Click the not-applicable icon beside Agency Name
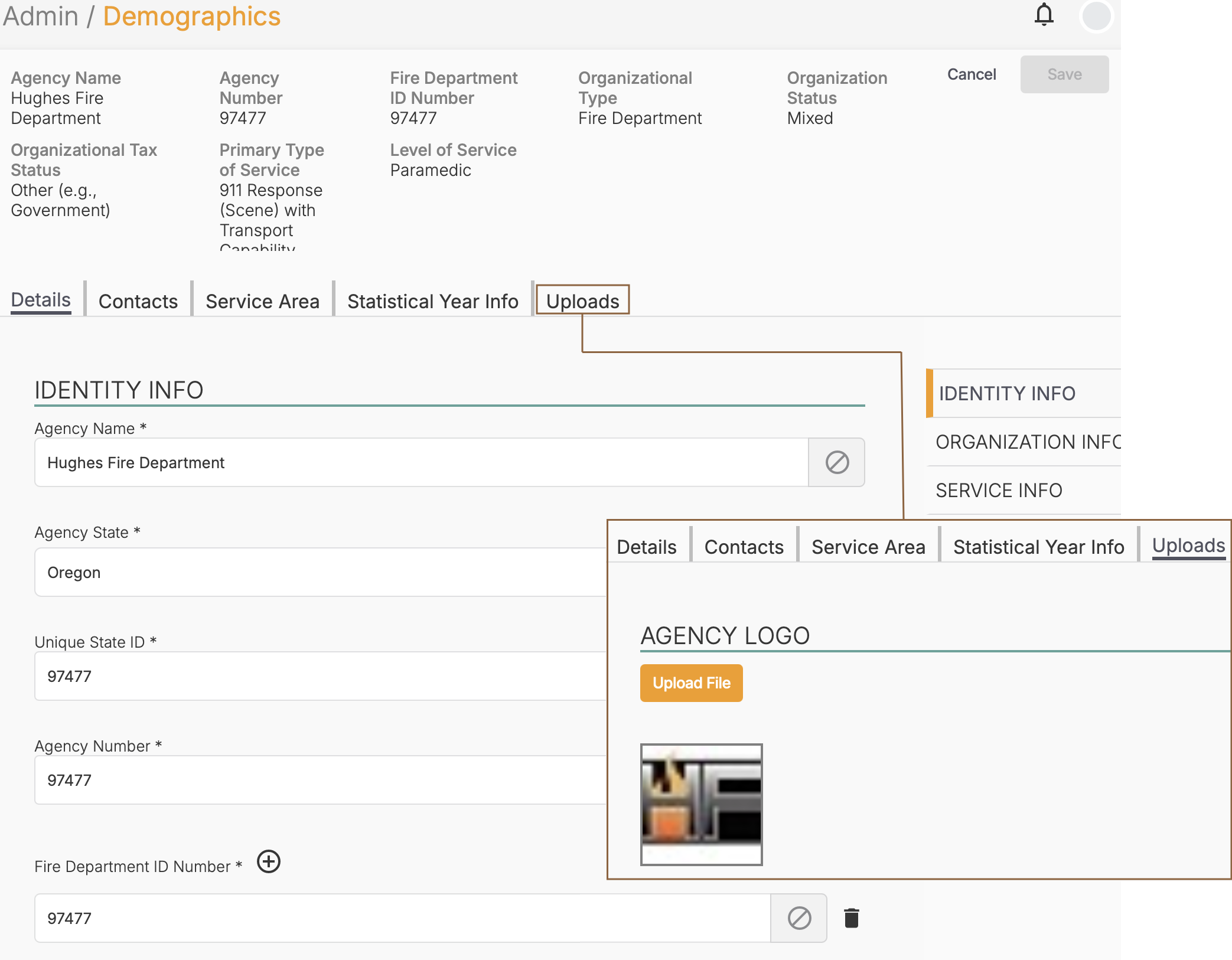 click(836, 462)
